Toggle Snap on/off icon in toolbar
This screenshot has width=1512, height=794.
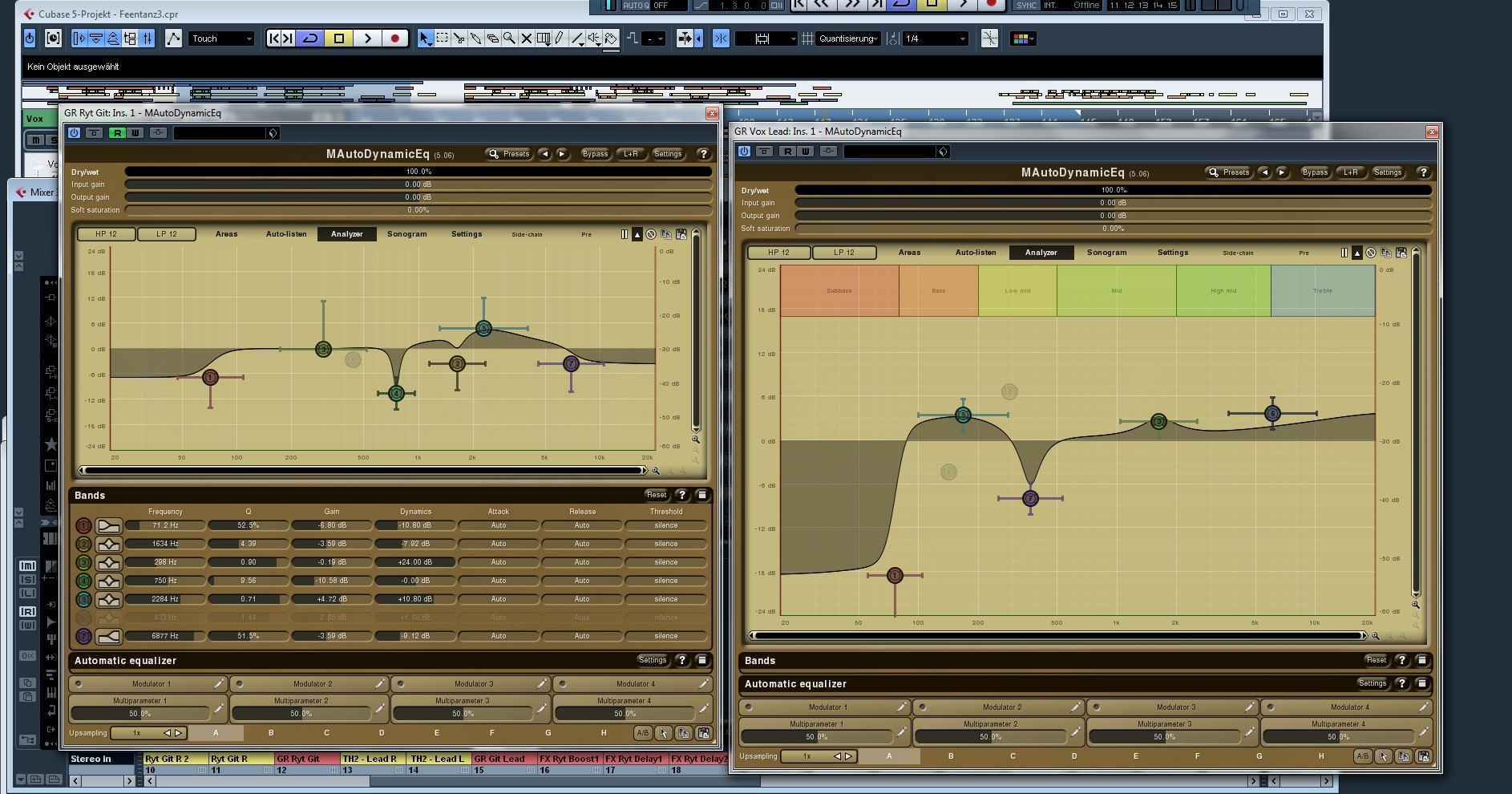(x=721, y=38)
